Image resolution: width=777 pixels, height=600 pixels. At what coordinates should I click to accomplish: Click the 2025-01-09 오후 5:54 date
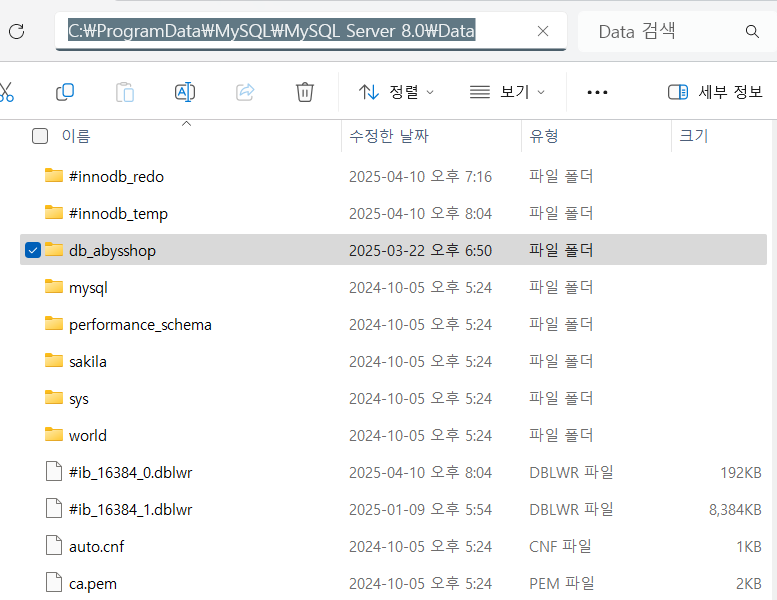click(420, 509)
